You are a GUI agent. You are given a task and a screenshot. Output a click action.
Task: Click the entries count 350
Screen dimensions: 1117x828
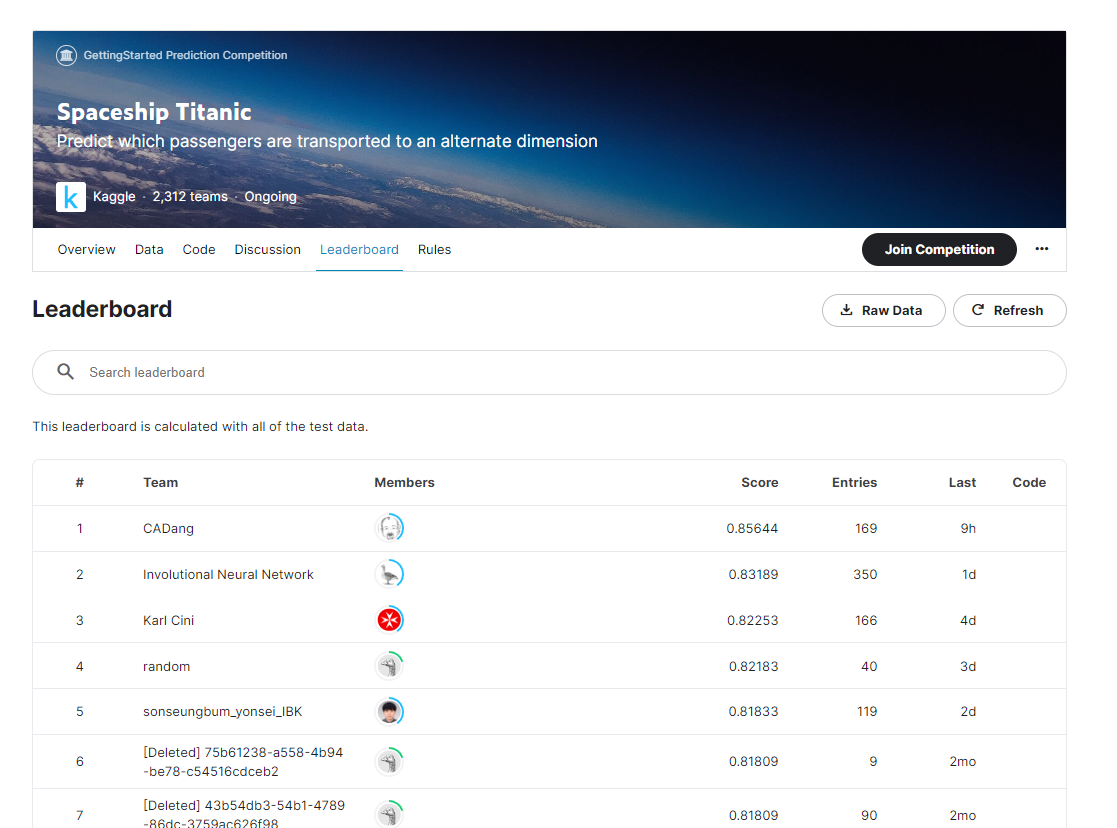tap(865, 574)
